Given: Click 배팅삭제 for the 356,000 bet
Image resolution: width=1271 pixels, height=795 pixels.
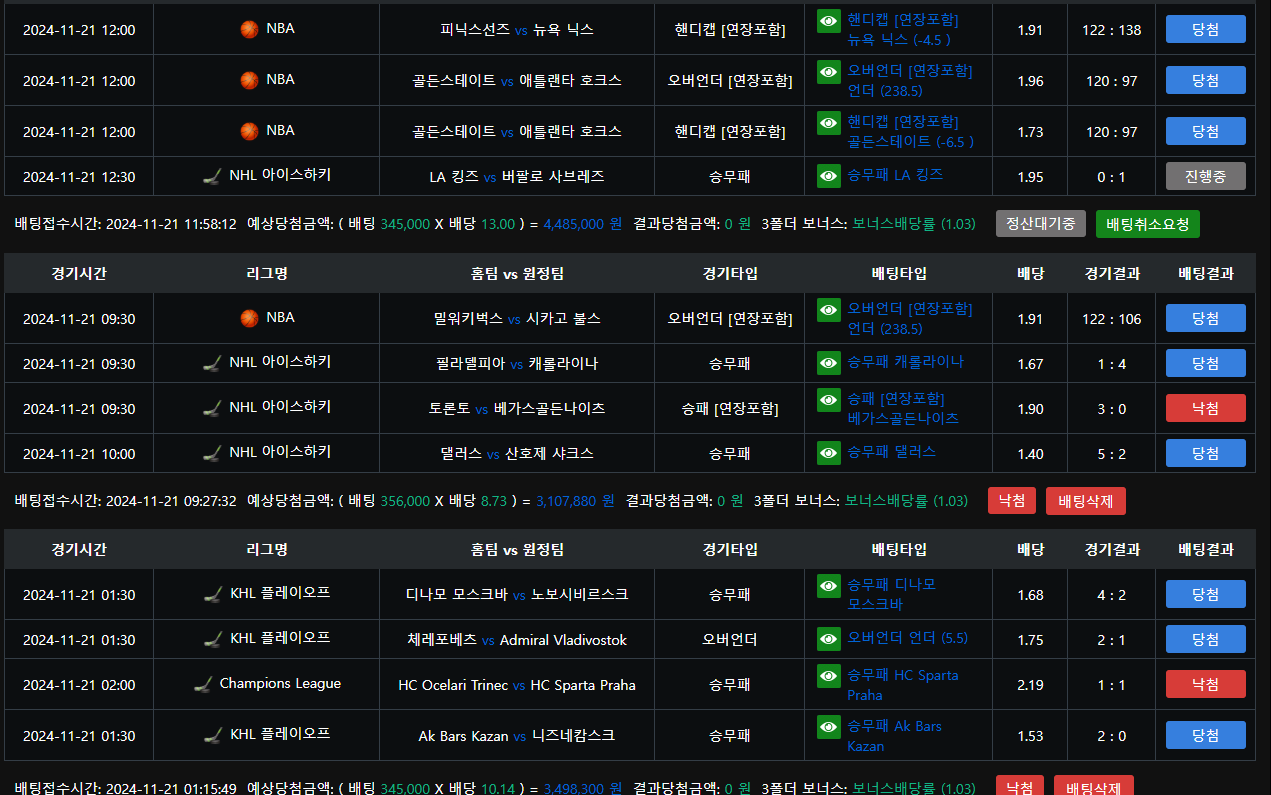Looking at the screenshot, I should coord(1085,501).
